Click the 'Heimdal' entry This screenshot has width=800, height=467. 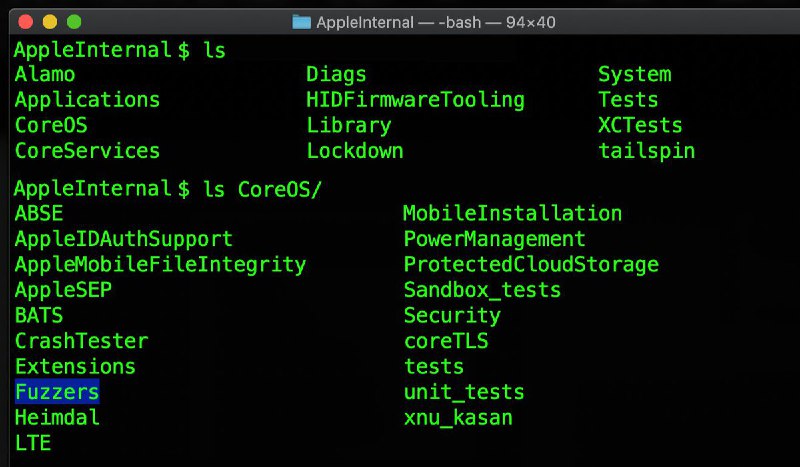click(x=57, y=417)
